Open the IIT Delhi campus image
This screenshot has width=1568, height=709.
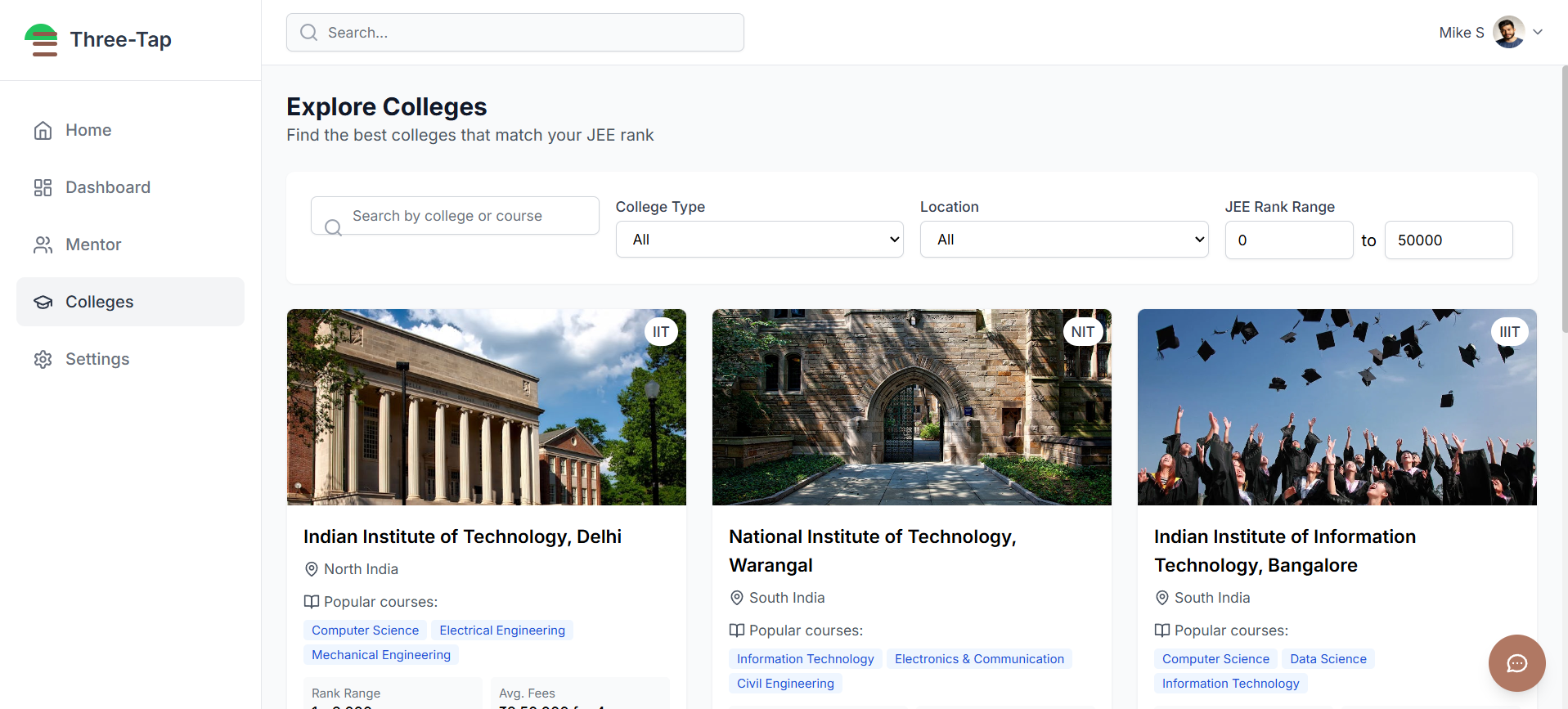[x=487, y=407]
